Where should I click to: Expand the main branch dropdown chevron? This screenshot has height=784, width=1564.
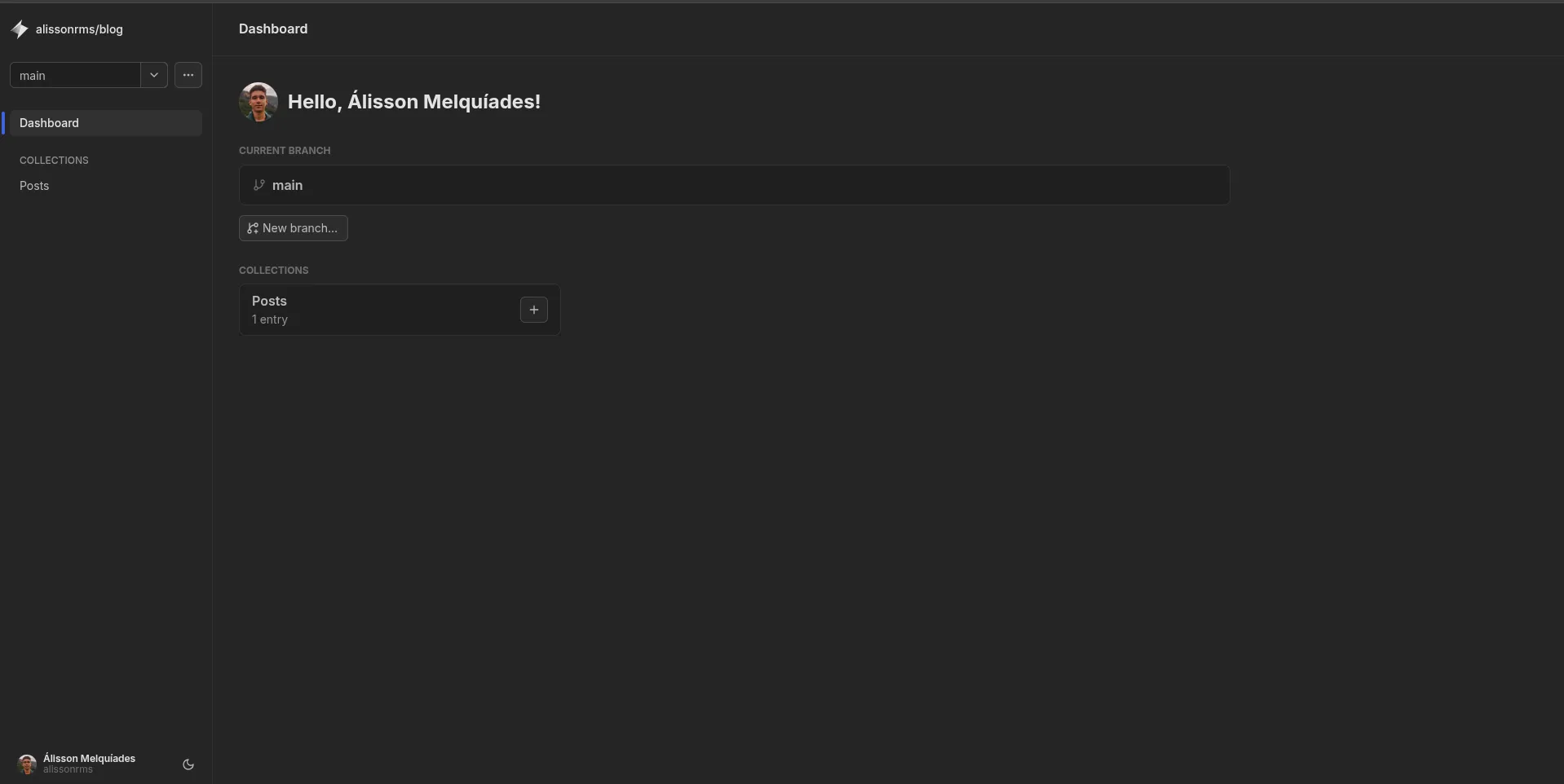[154, 75]
